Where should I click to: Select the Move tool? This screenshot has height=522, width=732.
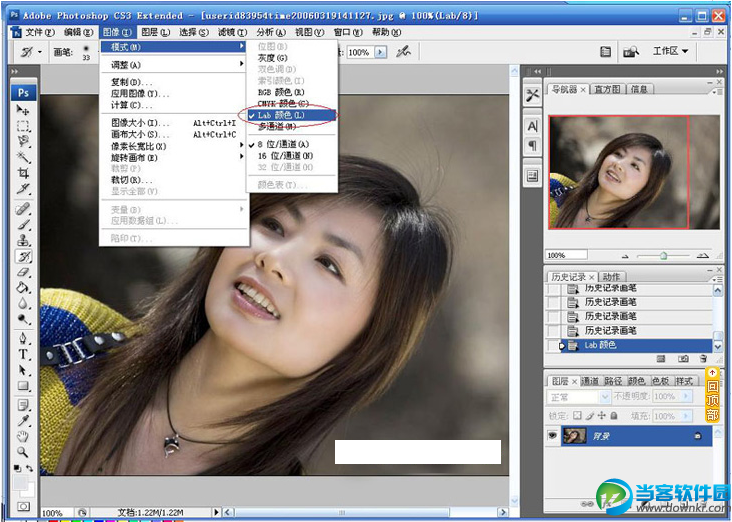click(23, 110)
